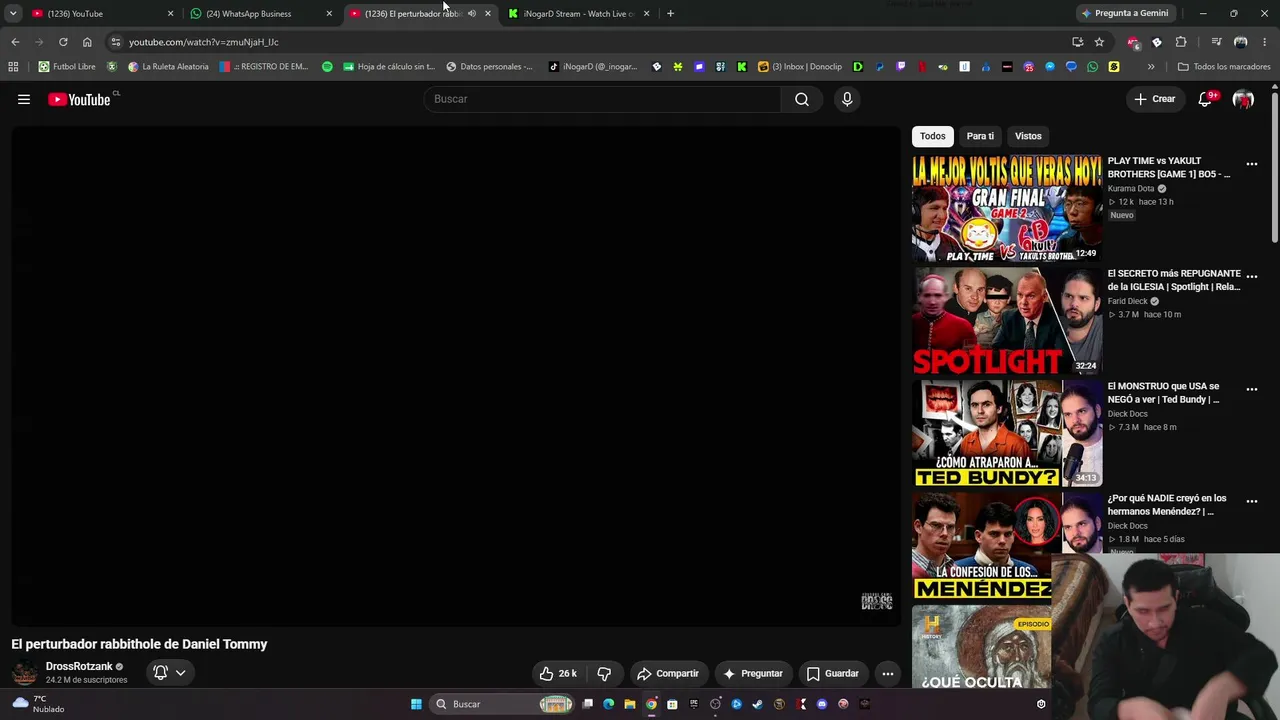Screen dimensions: 1280x720
Task: Click the YouTube search input field
Action: pos(603,99)
